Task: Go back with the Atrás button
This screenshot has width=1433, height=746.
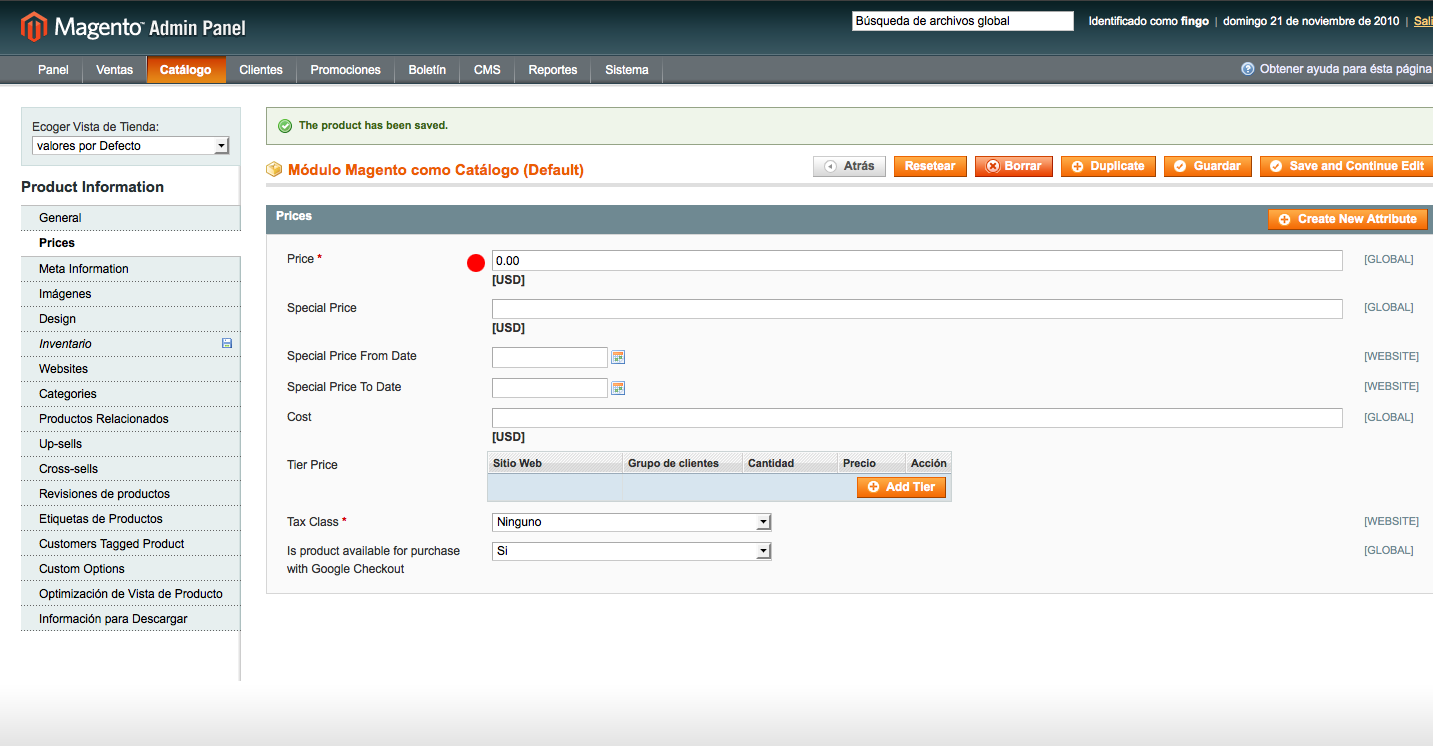Action: click(849, 166)
